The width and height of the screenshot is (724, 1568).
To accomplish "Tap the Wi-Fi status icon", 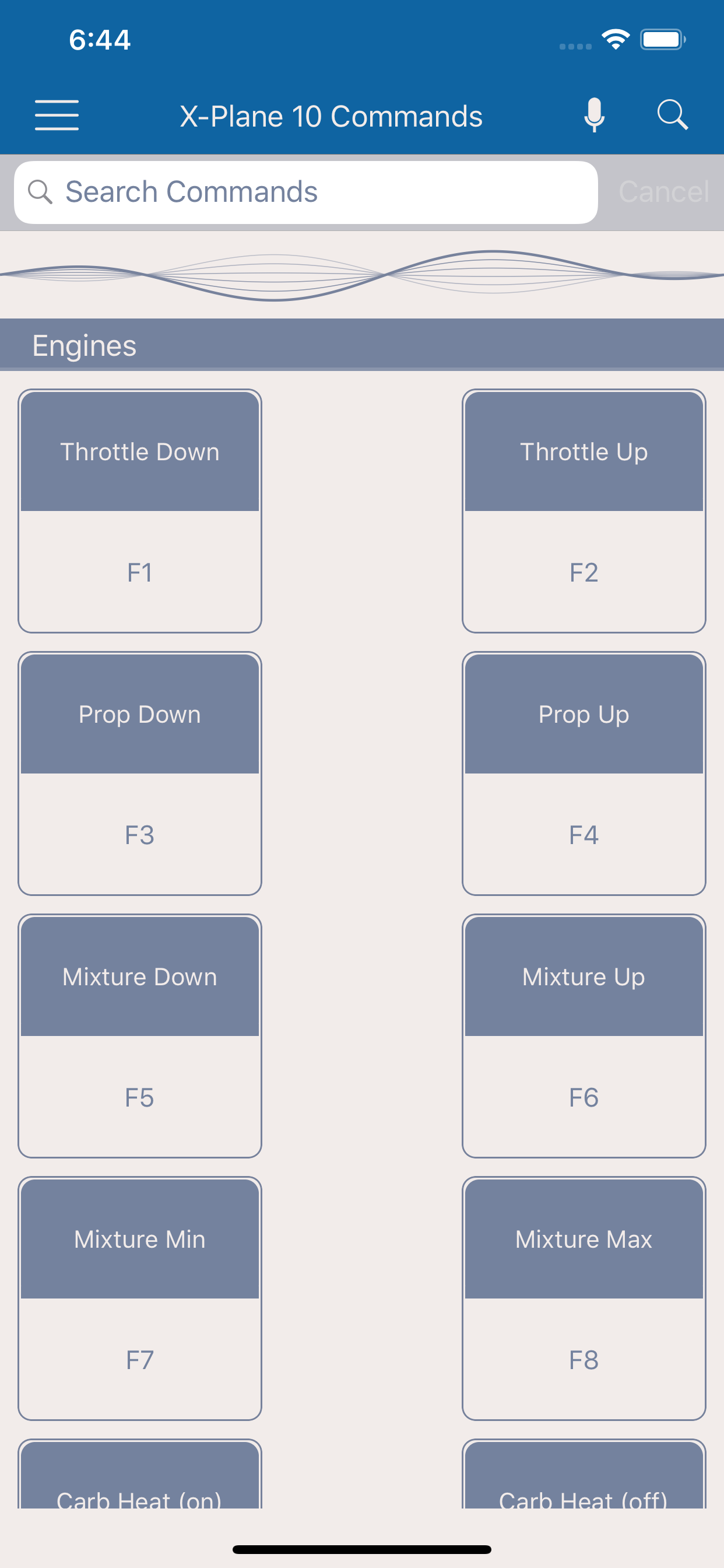I will click(615, 40).
